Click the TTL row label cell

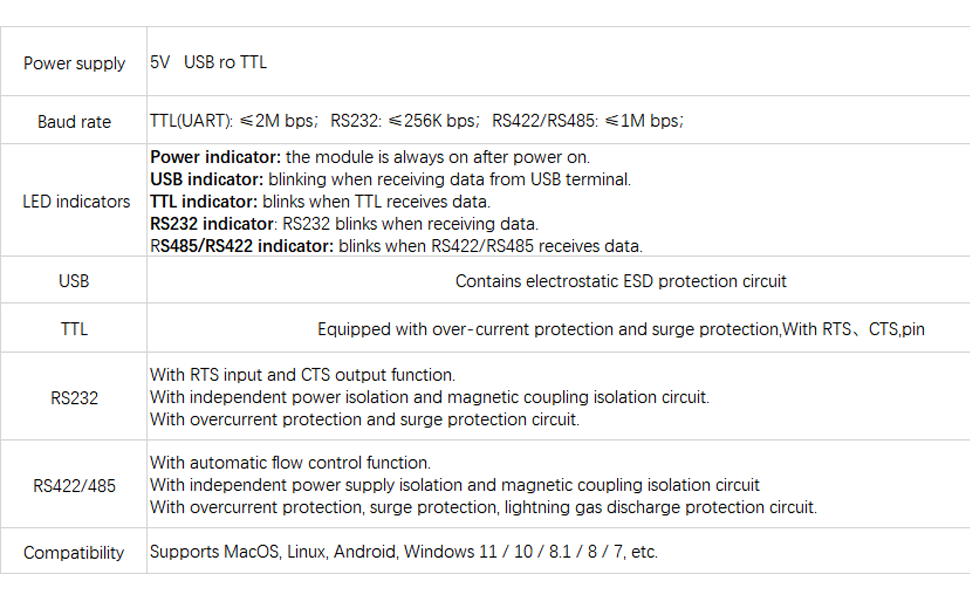[x=74, y=328]
